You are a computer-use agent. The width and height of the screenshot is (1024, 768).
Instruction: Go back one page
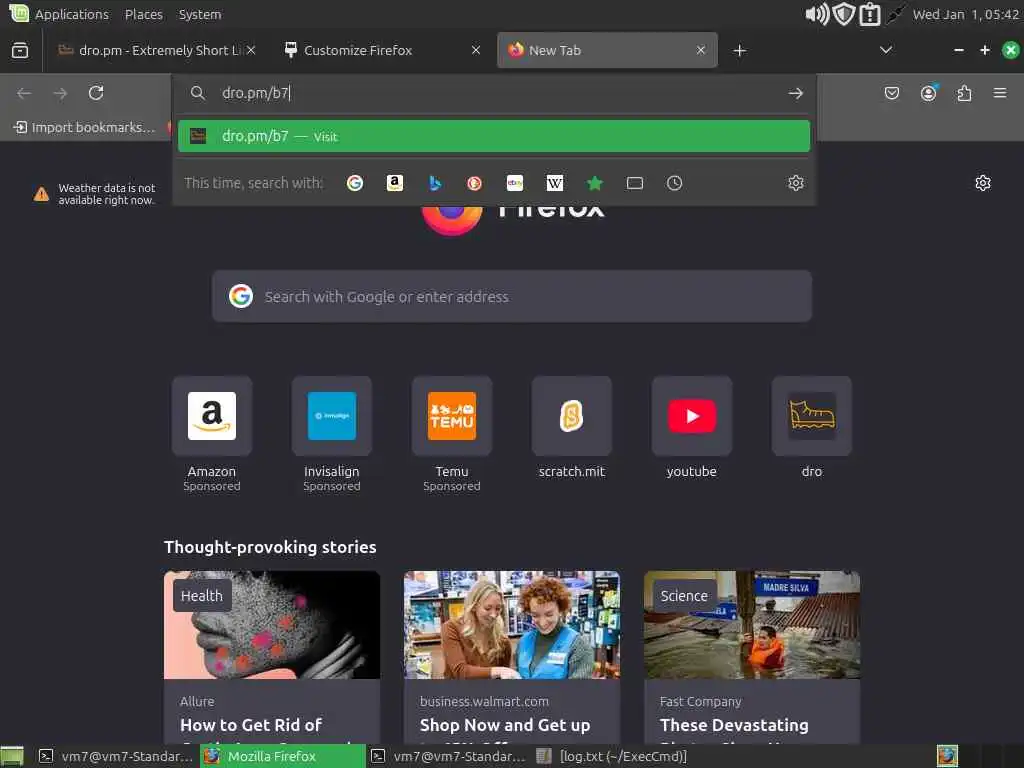[x=24, y=93]
